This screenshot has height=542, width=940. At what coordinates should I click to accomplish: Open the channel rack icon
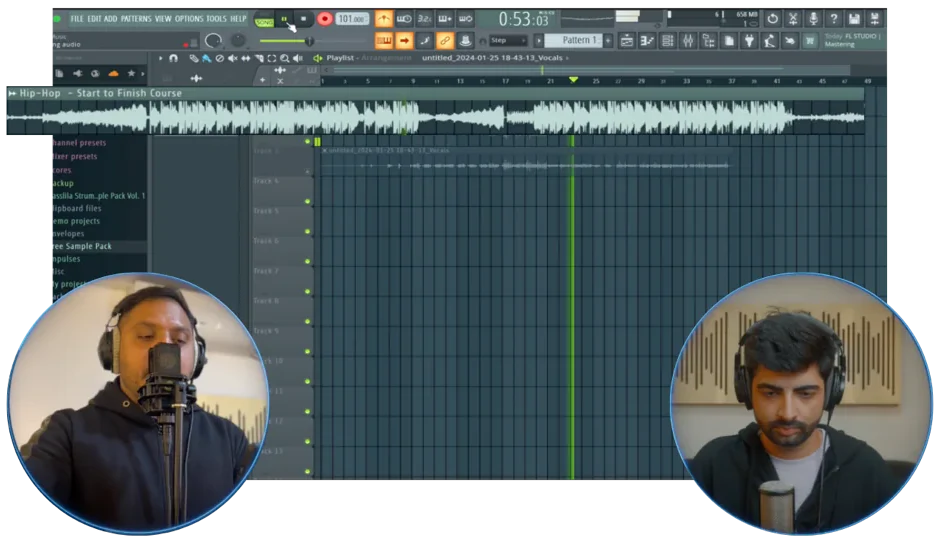(x=667, y=41)
